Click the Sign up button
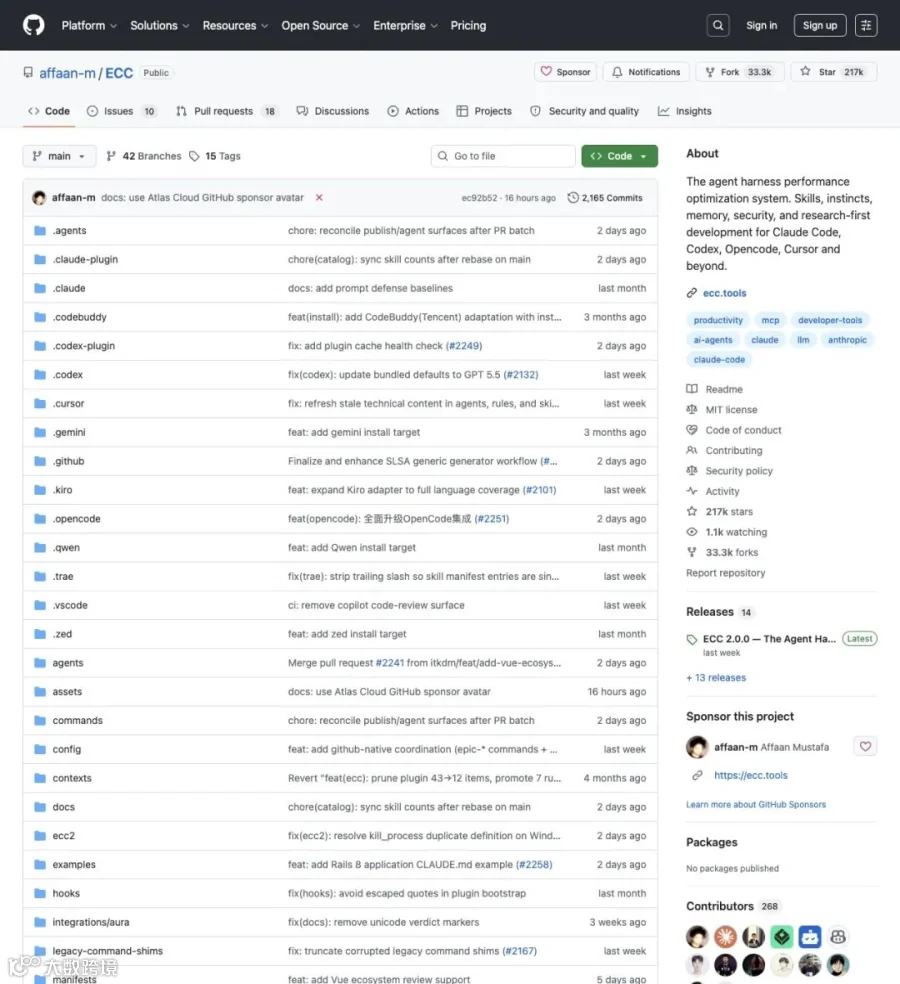 (x=820, y=26)
